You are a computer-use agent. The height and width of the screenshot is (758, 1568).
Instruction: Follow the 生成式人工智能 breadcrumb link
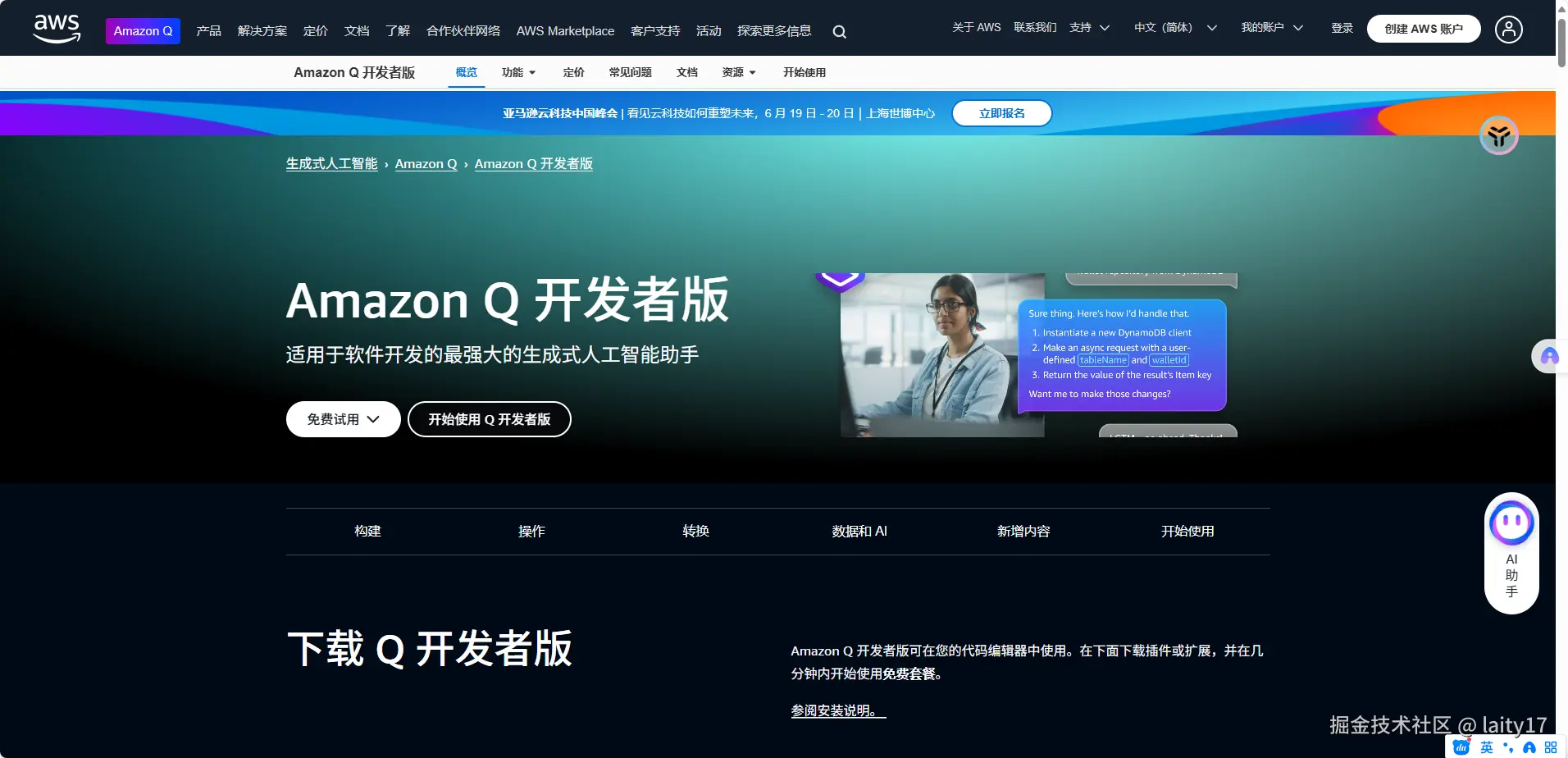(x=331, y=164)
